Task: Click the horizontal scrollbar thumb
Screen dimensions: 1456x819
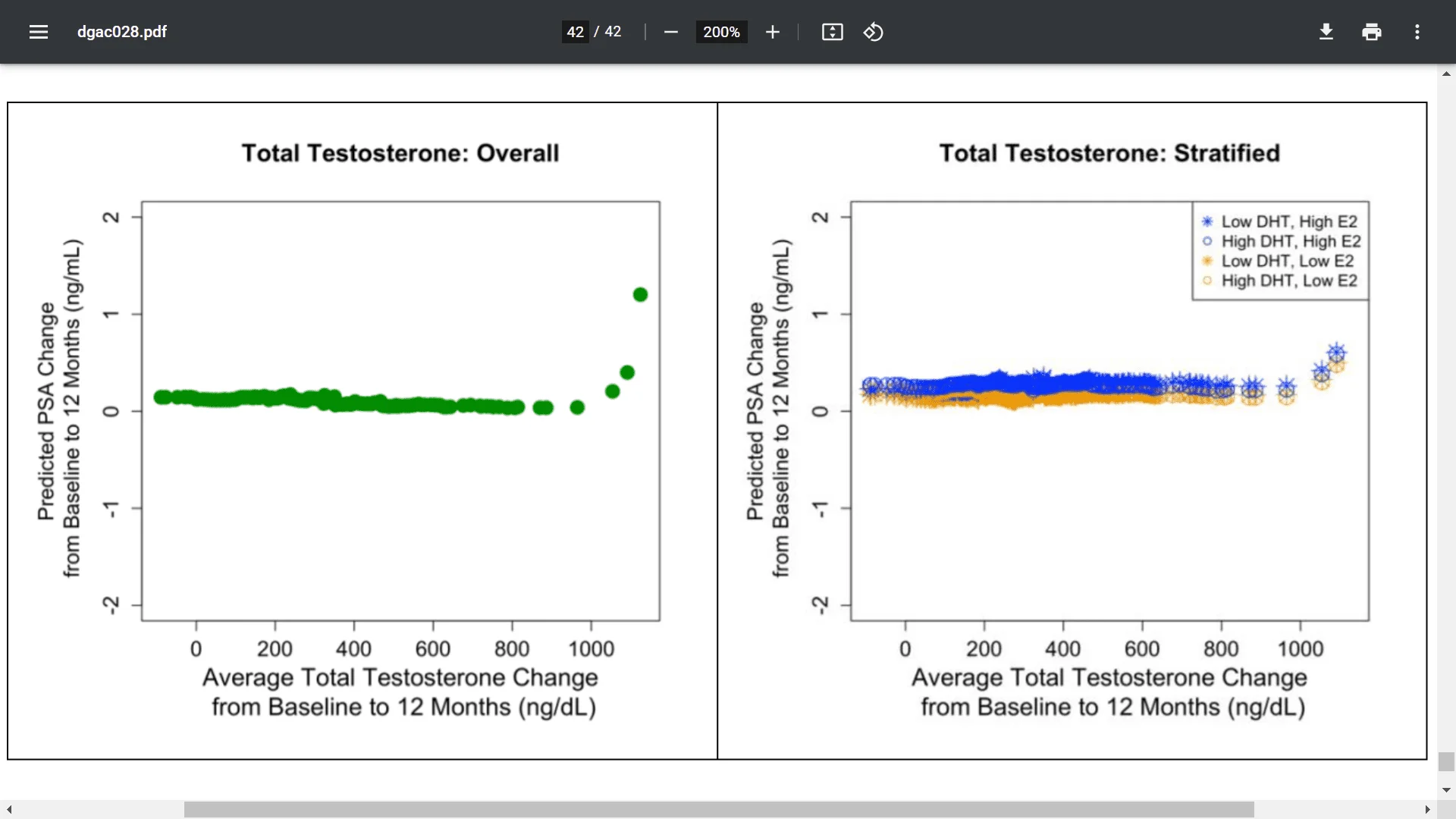Action: point(719,810)
